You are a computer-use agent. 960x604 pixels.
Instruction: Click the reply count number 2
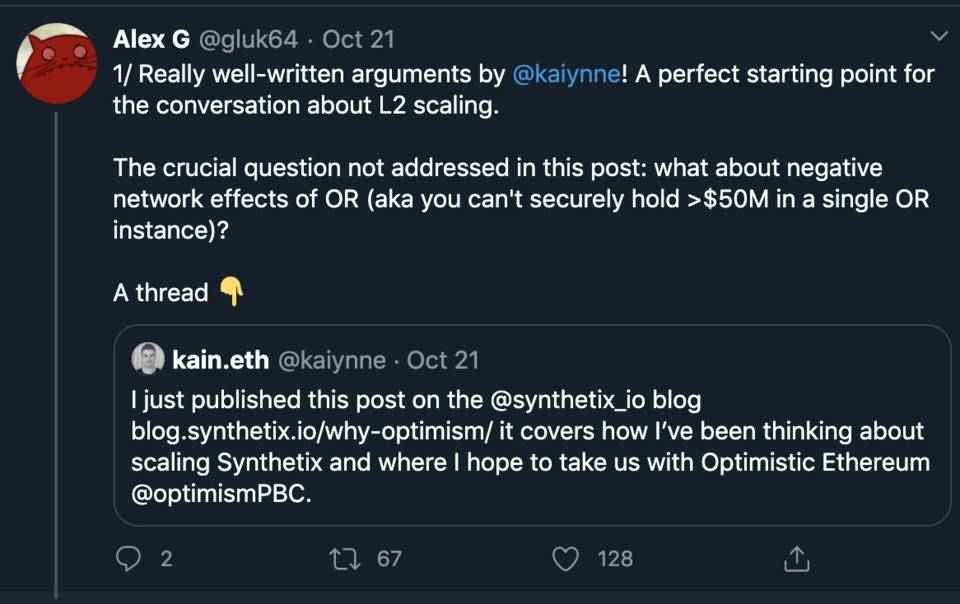point(166,558)
